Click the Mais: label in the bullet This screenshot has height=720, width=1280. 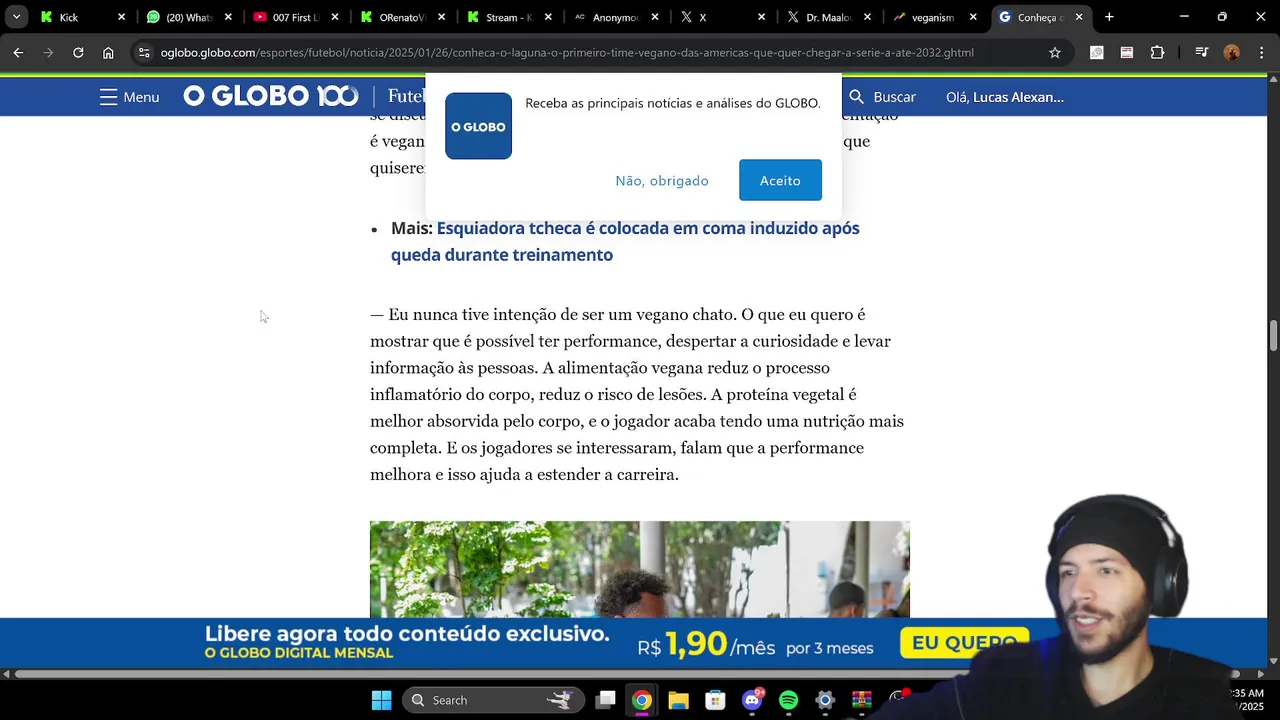point(411,228)
